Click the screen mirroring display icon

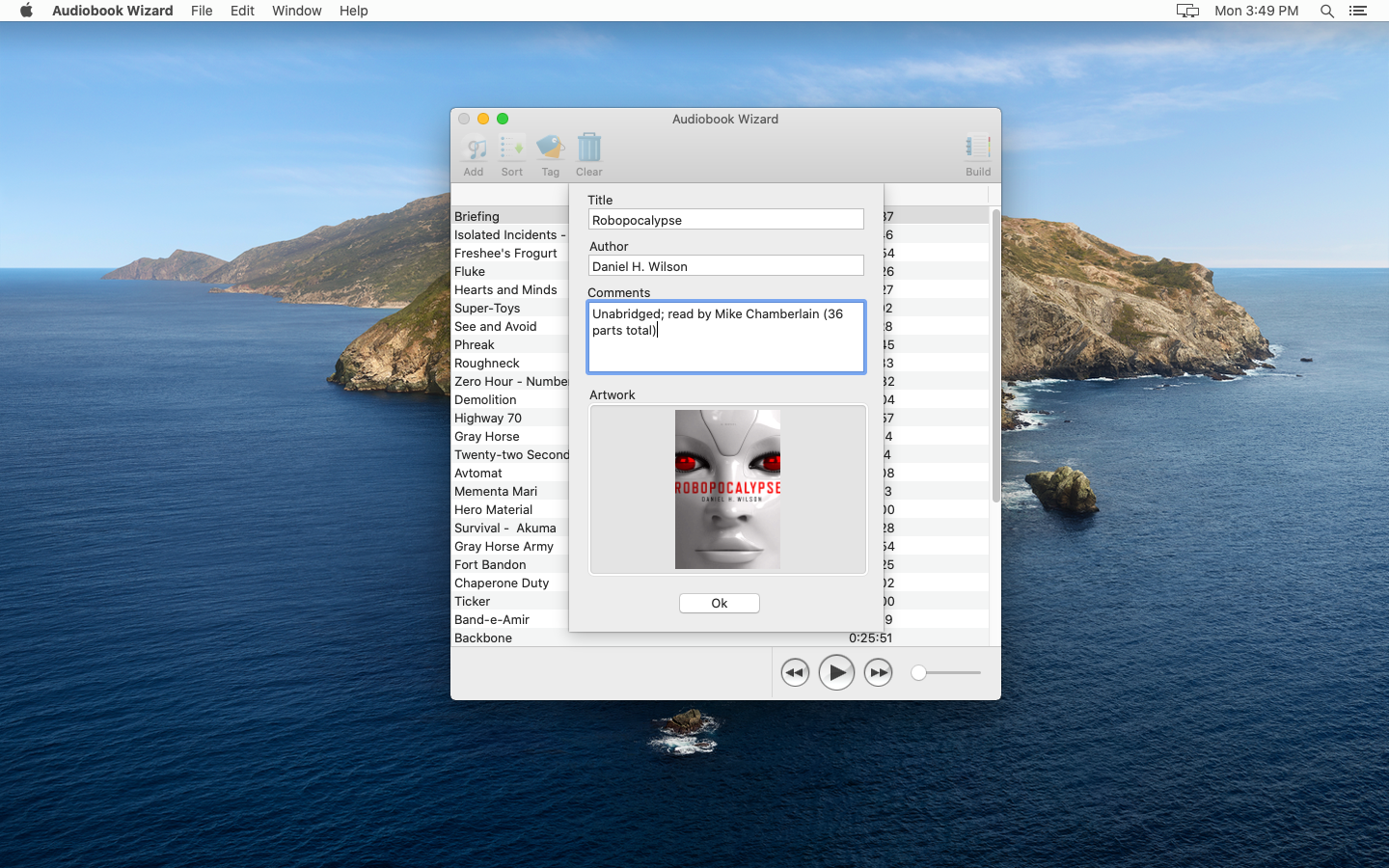pyautogui.click(x=1187, y=11)
